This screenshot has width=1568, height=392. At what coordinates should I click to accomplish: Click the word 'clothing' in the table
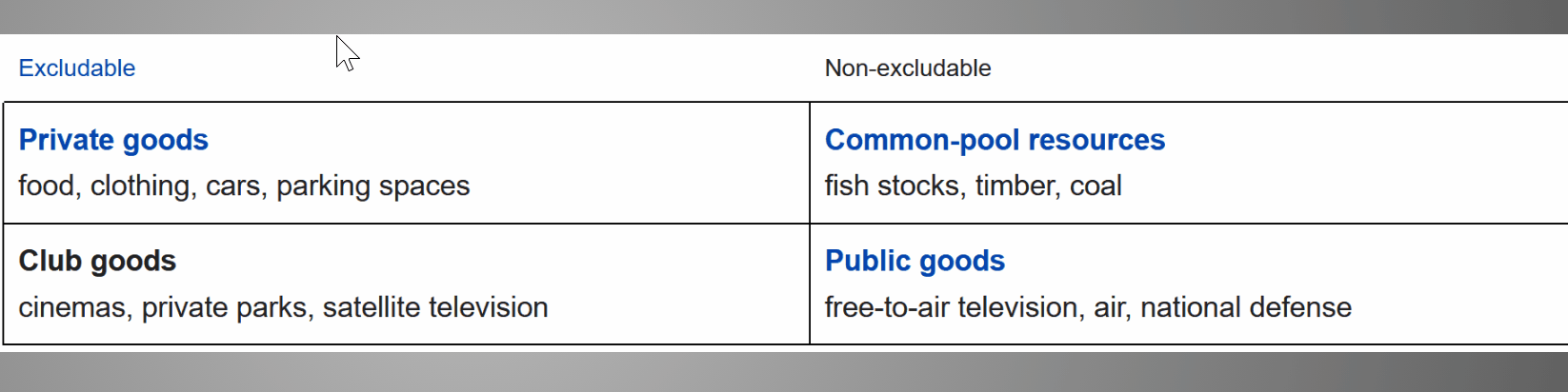(x=140, y=186)
